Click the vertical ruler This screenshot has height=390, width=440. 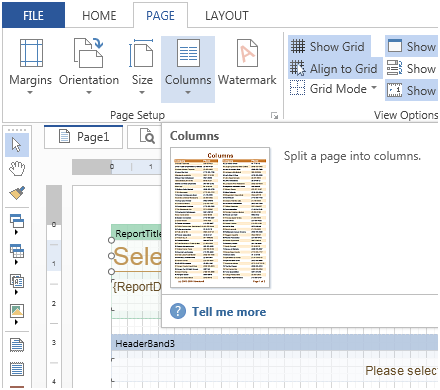pyautogui.click(x=54, y=286)
